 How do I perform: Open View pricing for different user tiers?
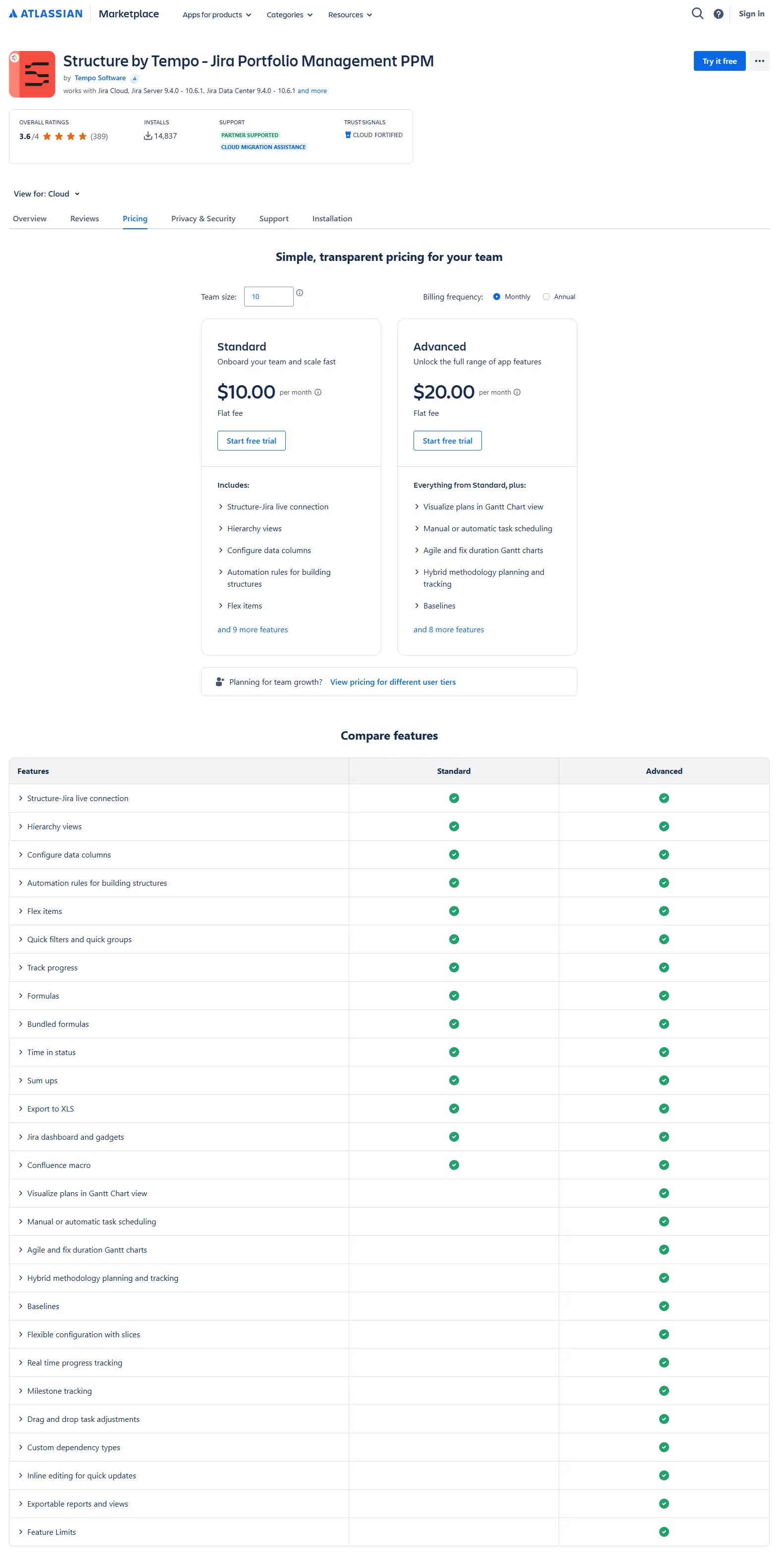pos(393,682)
